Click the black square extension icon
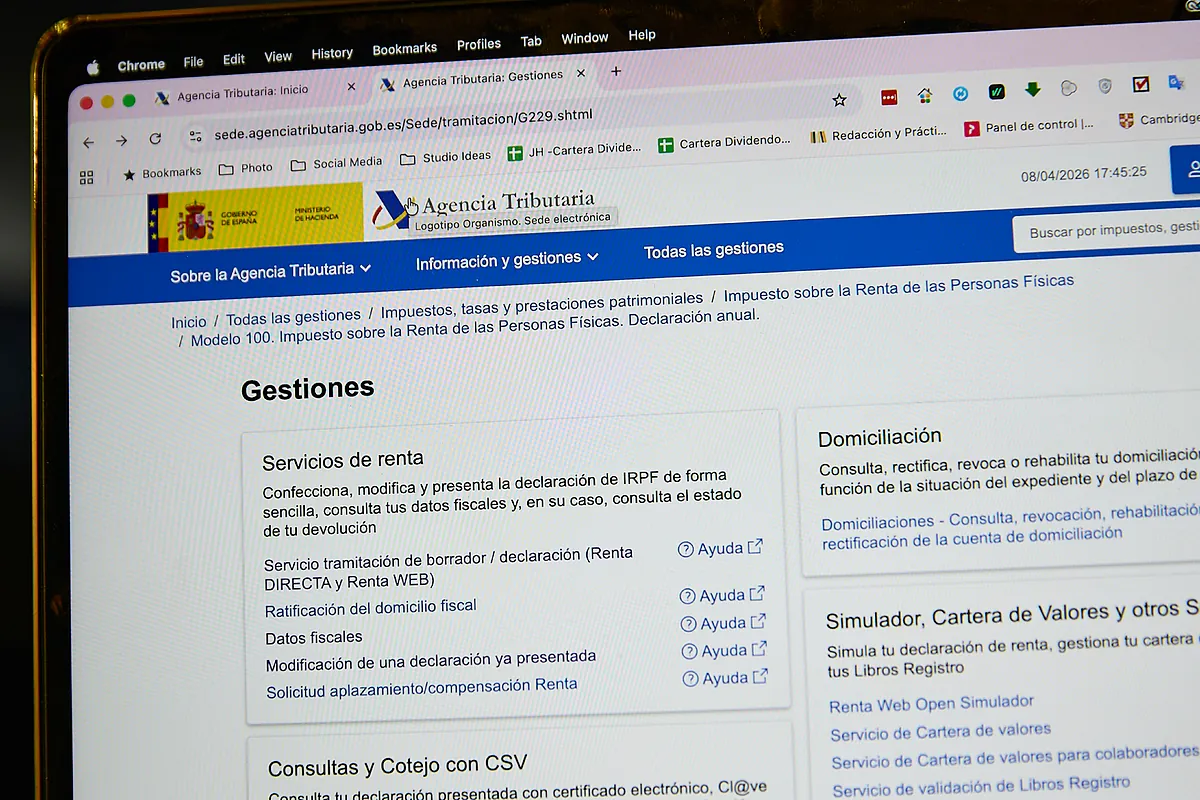The image size is (1200, 800). [997, 91]
